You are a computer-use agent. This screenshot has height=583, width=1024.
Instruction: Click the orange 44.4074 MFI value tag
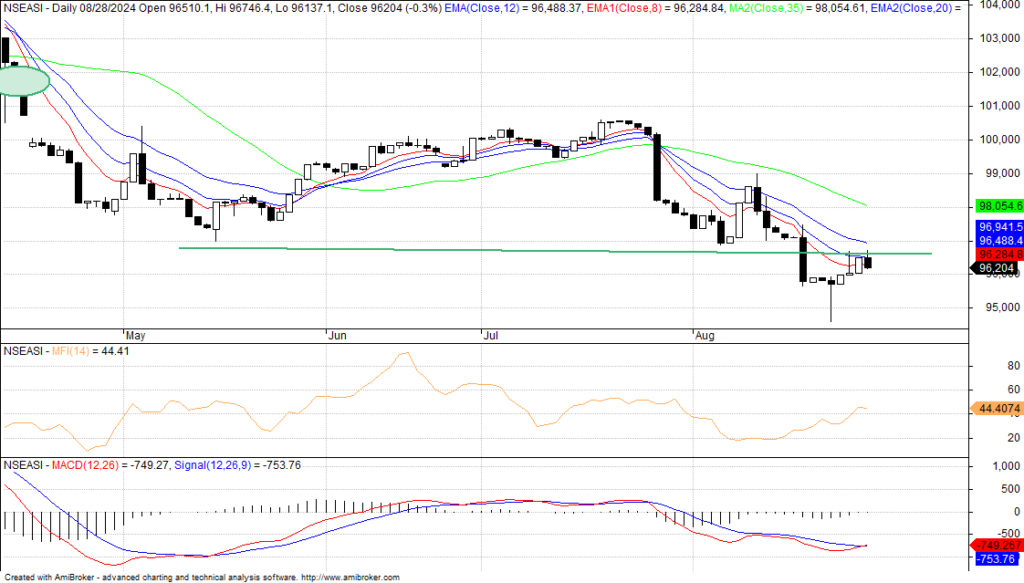click(996, 408)
